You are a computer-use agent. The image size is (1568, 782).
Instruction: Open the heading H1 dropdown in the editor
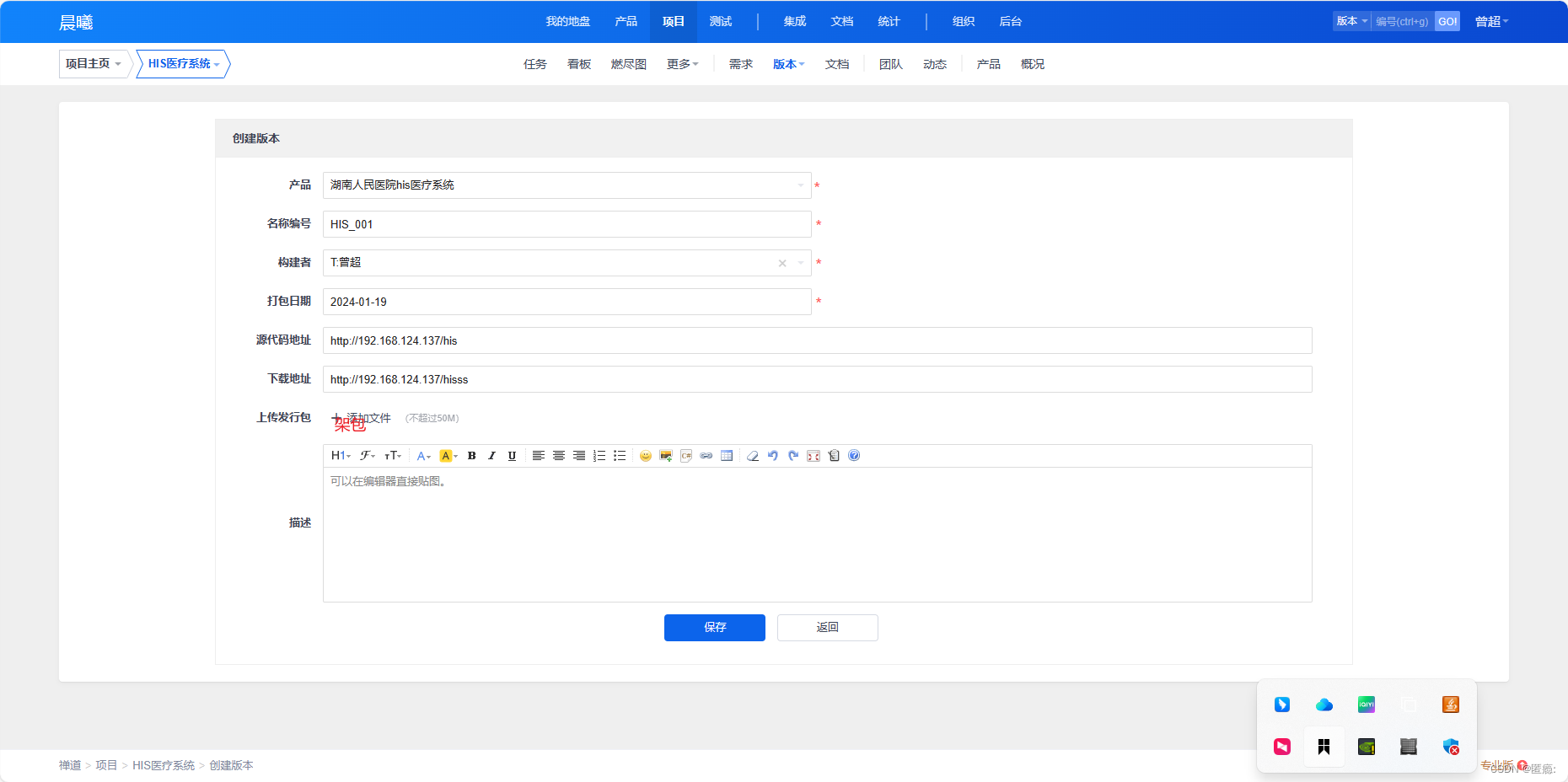point(341,456)
